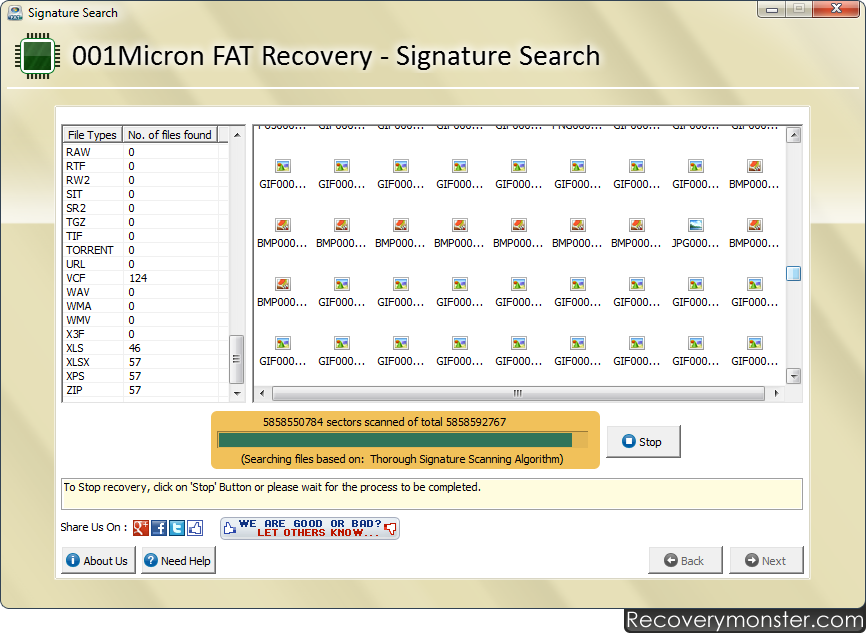Viewport: 866px width, 633px height.
Task: Select the WMV file type row
Action: coord(146,320)
